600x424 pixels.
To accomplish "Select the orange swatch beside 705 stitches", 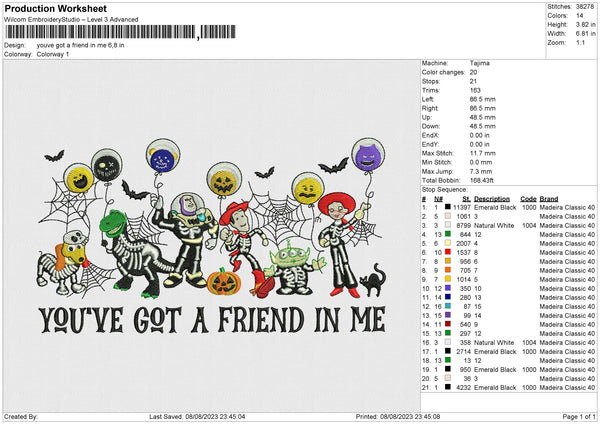I will 447,270.
